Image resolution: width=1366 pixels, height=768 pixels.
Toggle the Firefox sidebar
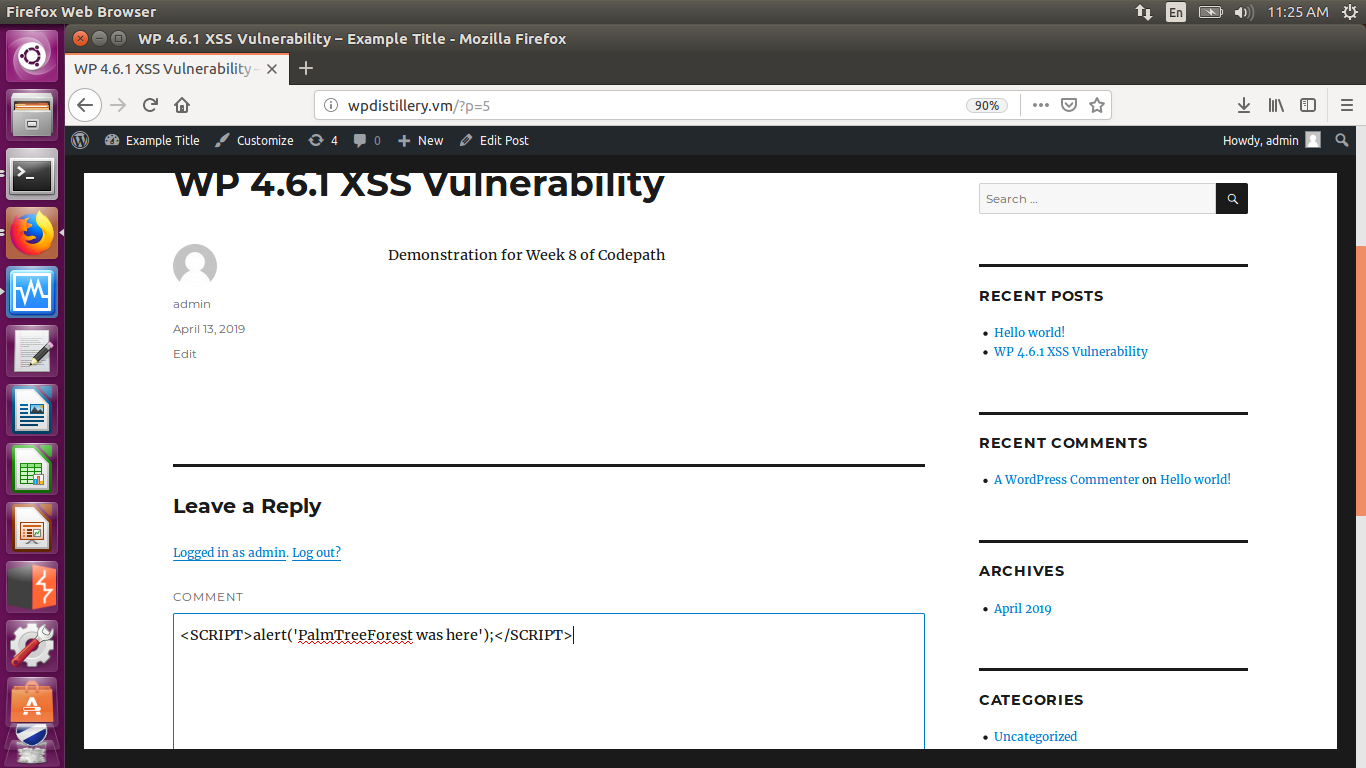pyautogui.click(x=1307, y=105)
